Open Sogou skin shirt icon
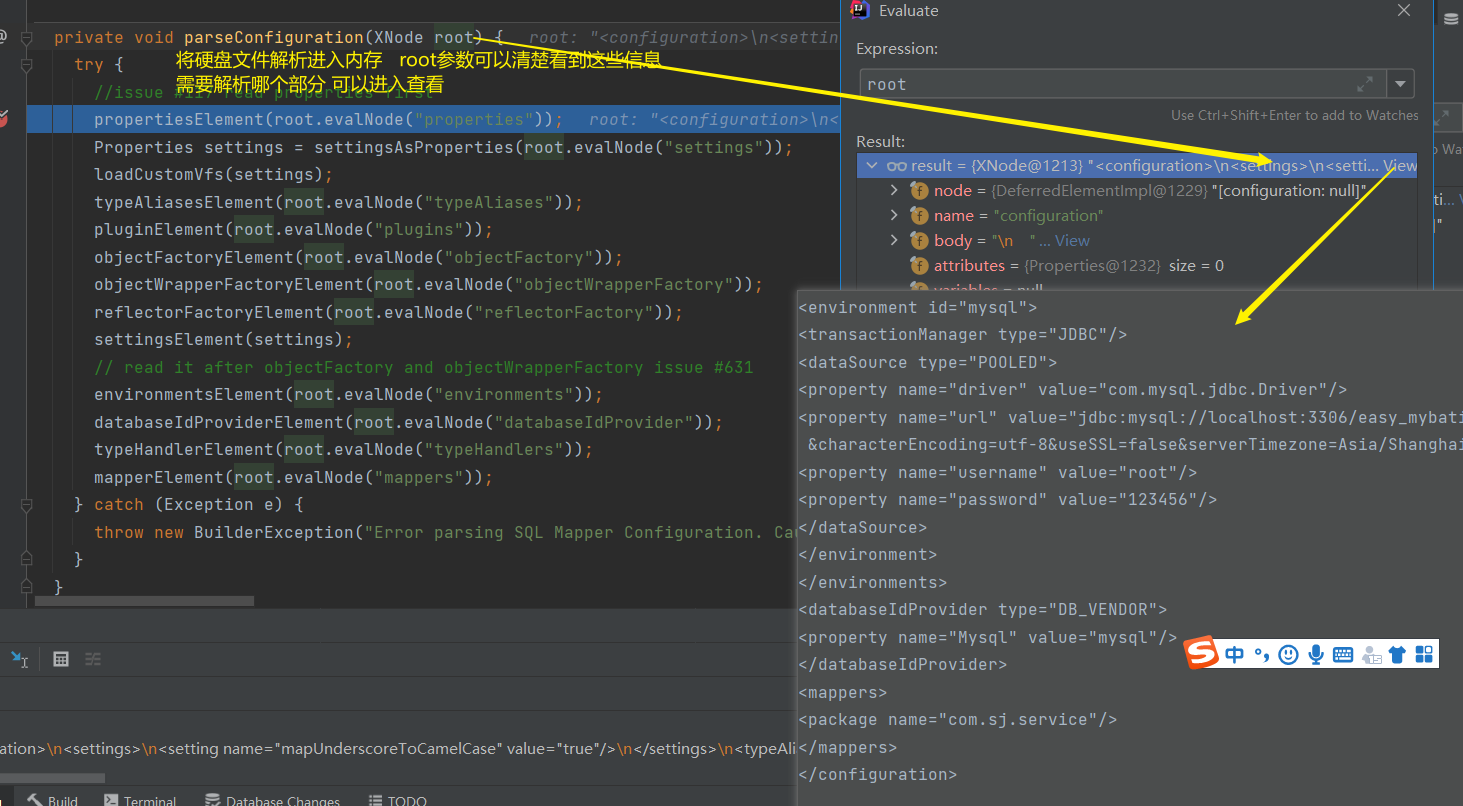The height and width of the screenshot is (806, 1463). click(x=1398, y=655)
